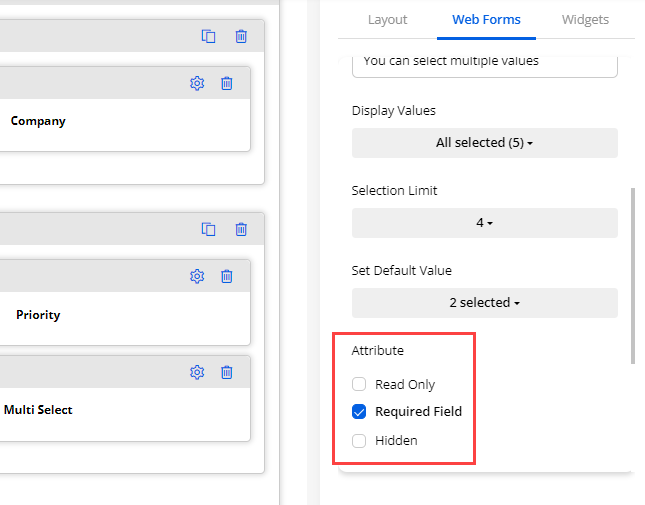This screenshot has height=505, width=645.
Task: Tick the Hidden attribute checkbox
Action: pos(359,440)
